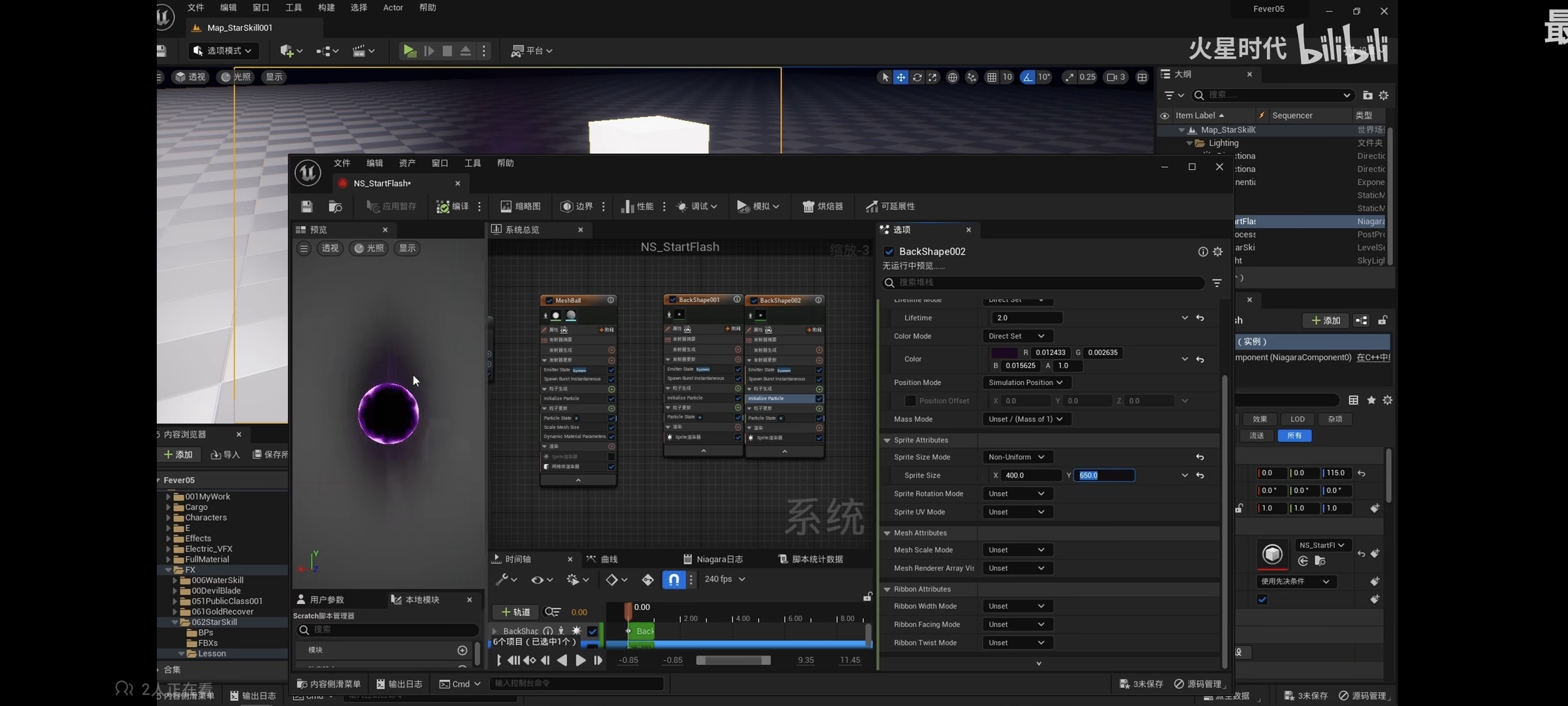Click the Niagara editor save icon
Screen dimensions: 1568x706
click(306, 207)
